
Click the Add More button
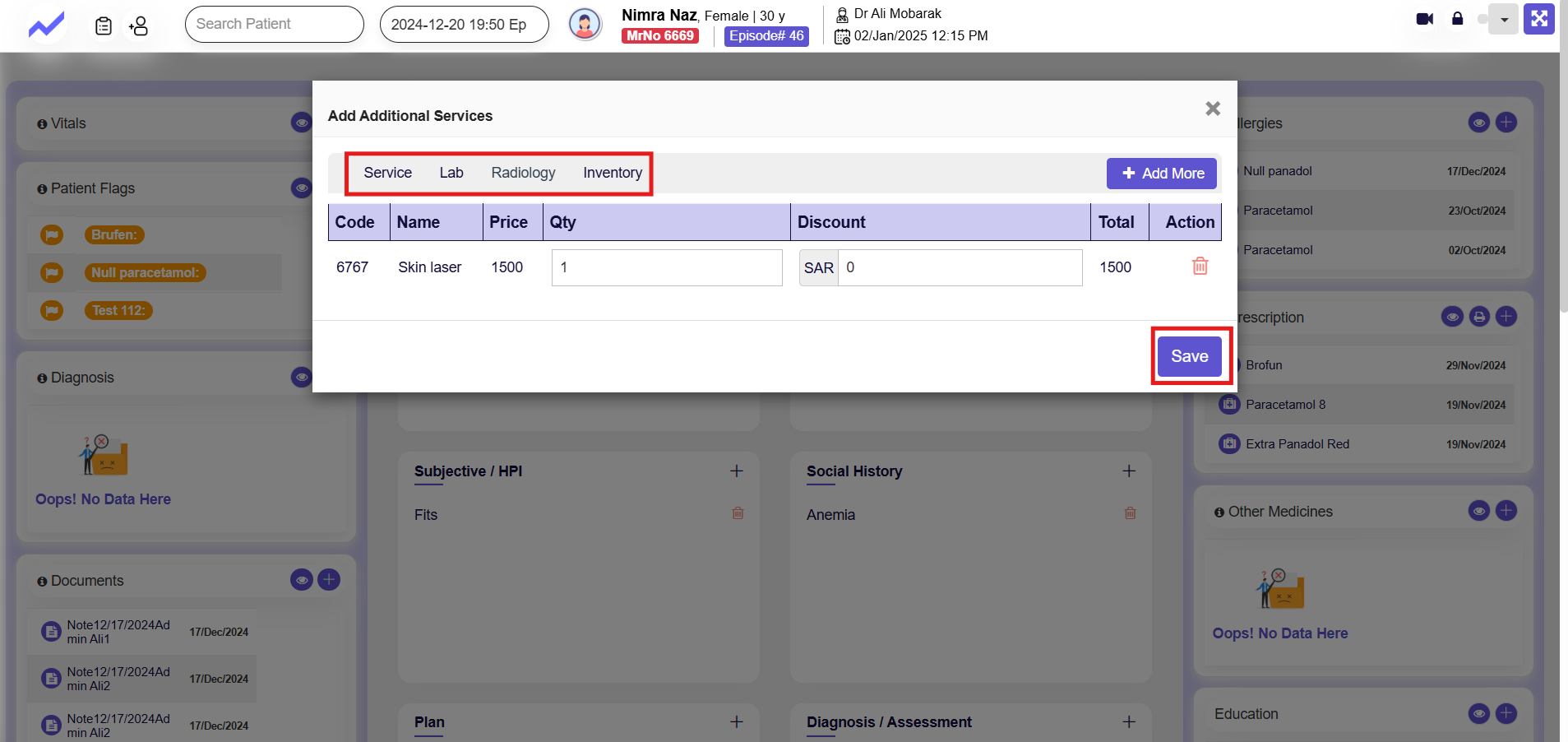(1161, 174)
